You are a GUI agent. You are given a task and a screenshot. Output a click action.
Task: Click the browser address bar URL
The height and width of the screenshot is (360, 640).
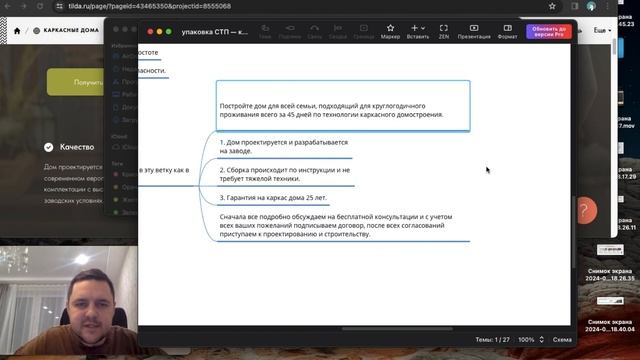tap(150, 6)
